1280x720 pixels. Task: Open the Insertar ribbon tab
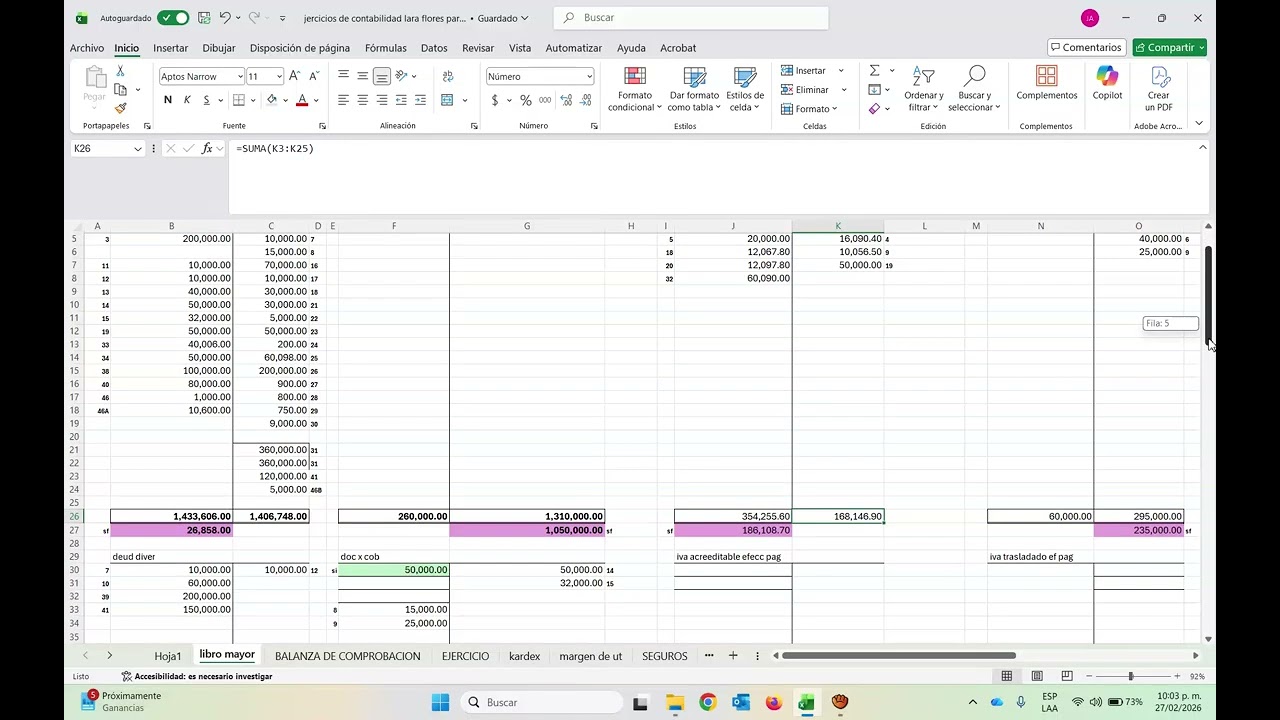click(170, 48)
